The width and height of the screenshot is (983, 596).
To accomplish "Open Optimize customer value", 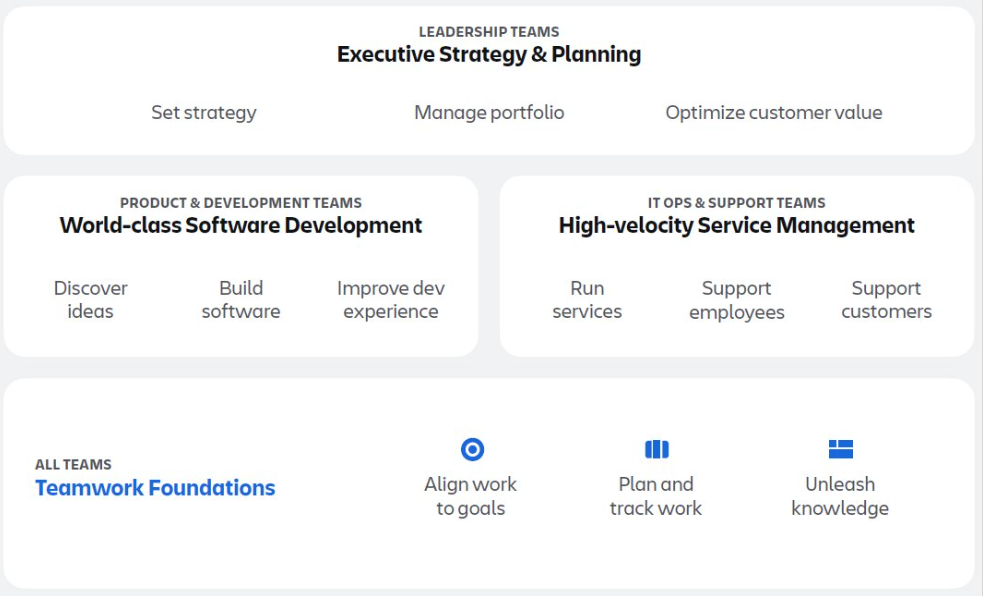I will (774, 113).
